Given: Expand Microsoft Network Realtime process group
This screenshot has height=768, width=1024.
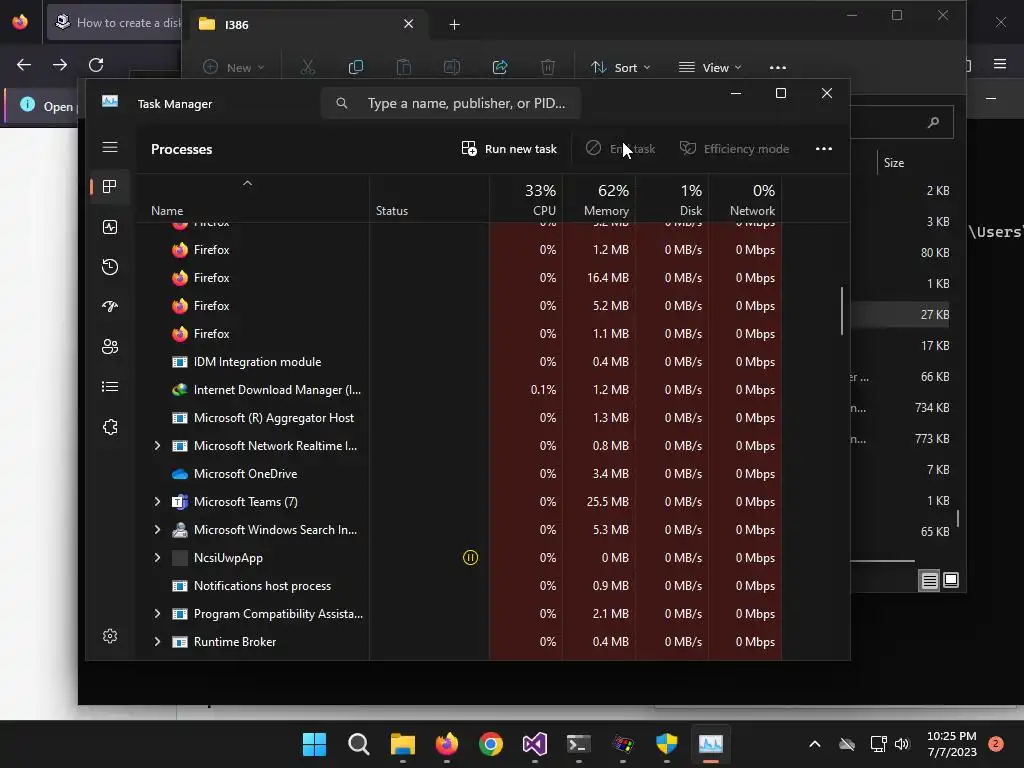Looking at the screenshot, I should (x=157, y=445).
